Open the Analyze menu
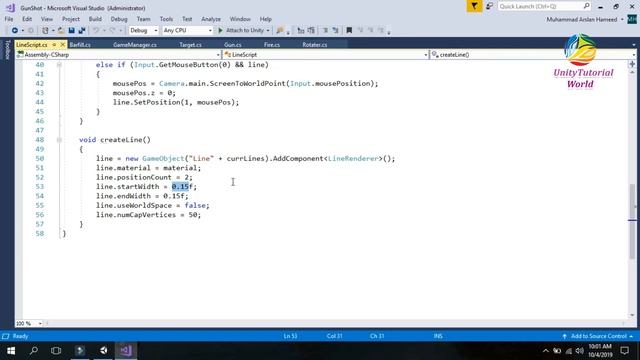 pyautogui.click(x=211, y=19)
